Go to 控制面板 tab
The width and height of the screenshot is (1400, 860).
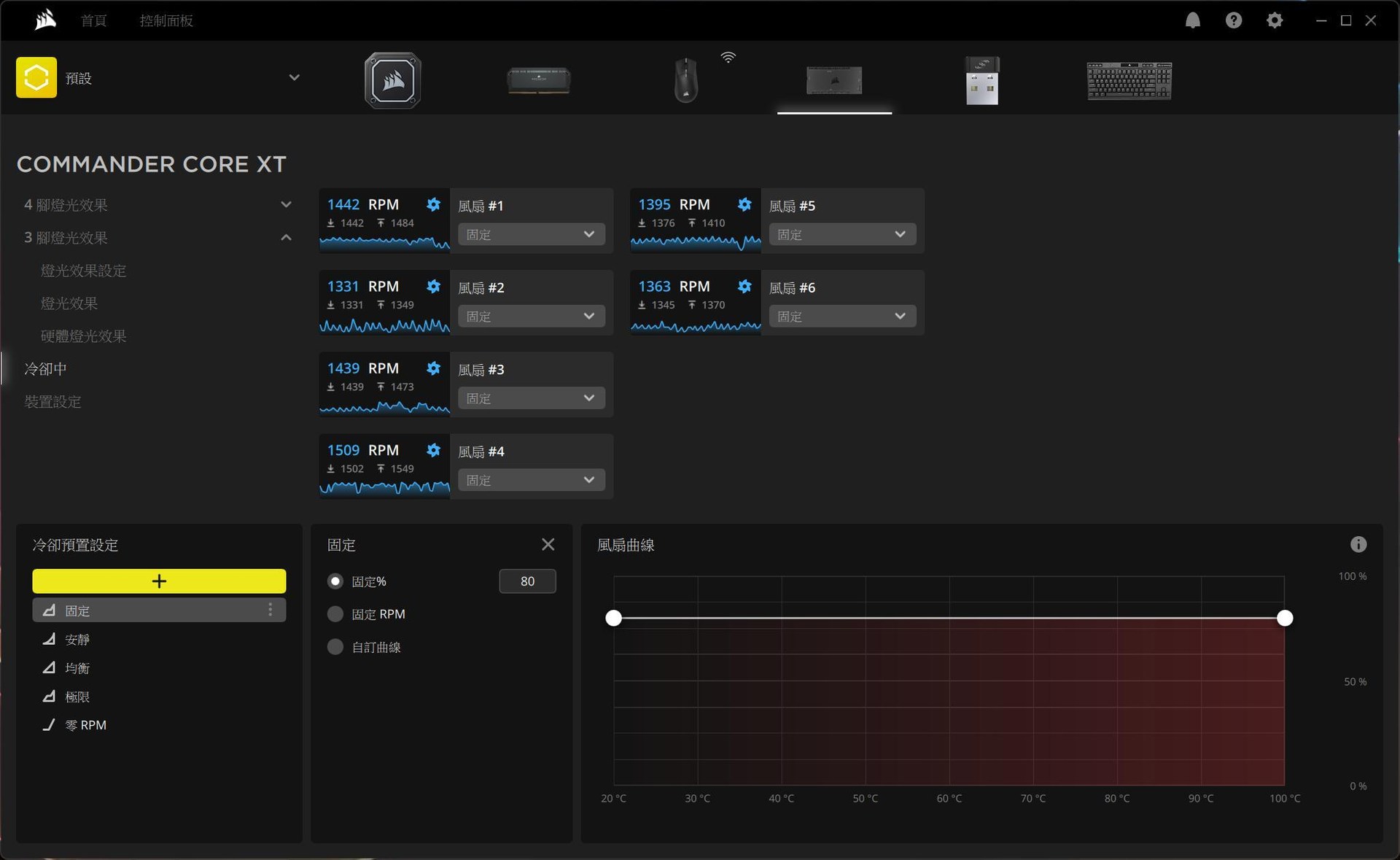tap(166, 21)
